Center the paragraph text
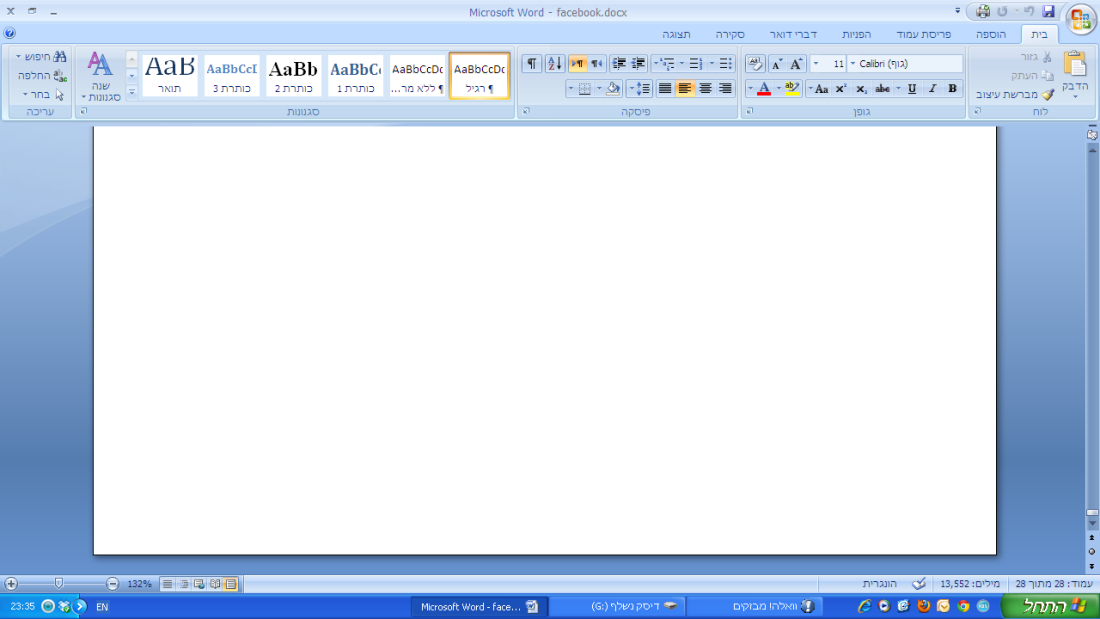Image resolution: width=1100 pixels, height=619 pixels. [x=705, y=88]
